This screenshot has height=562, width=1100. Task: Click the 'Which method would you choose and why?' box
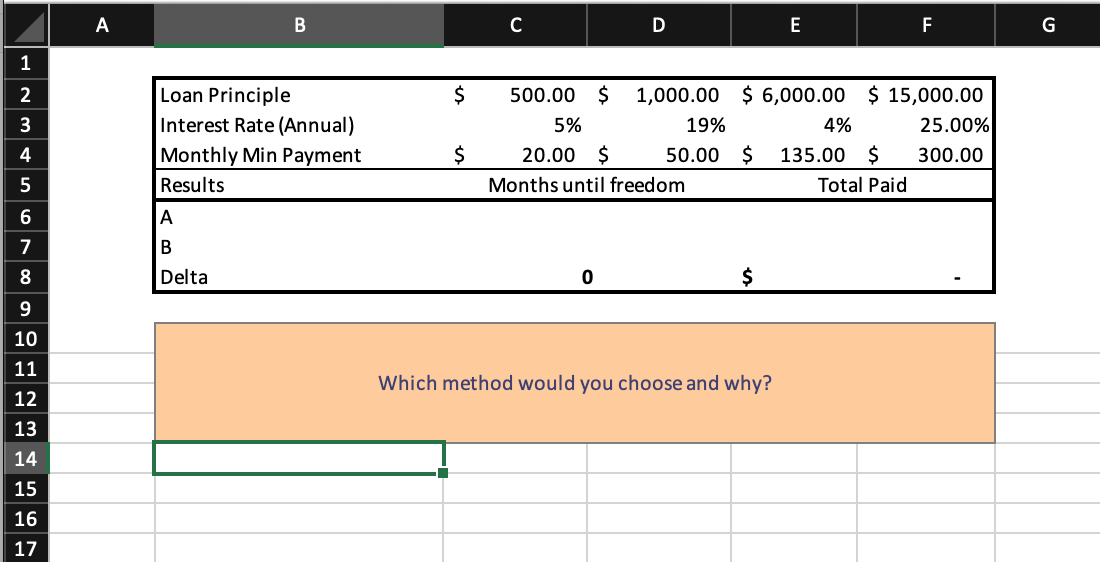575,383
